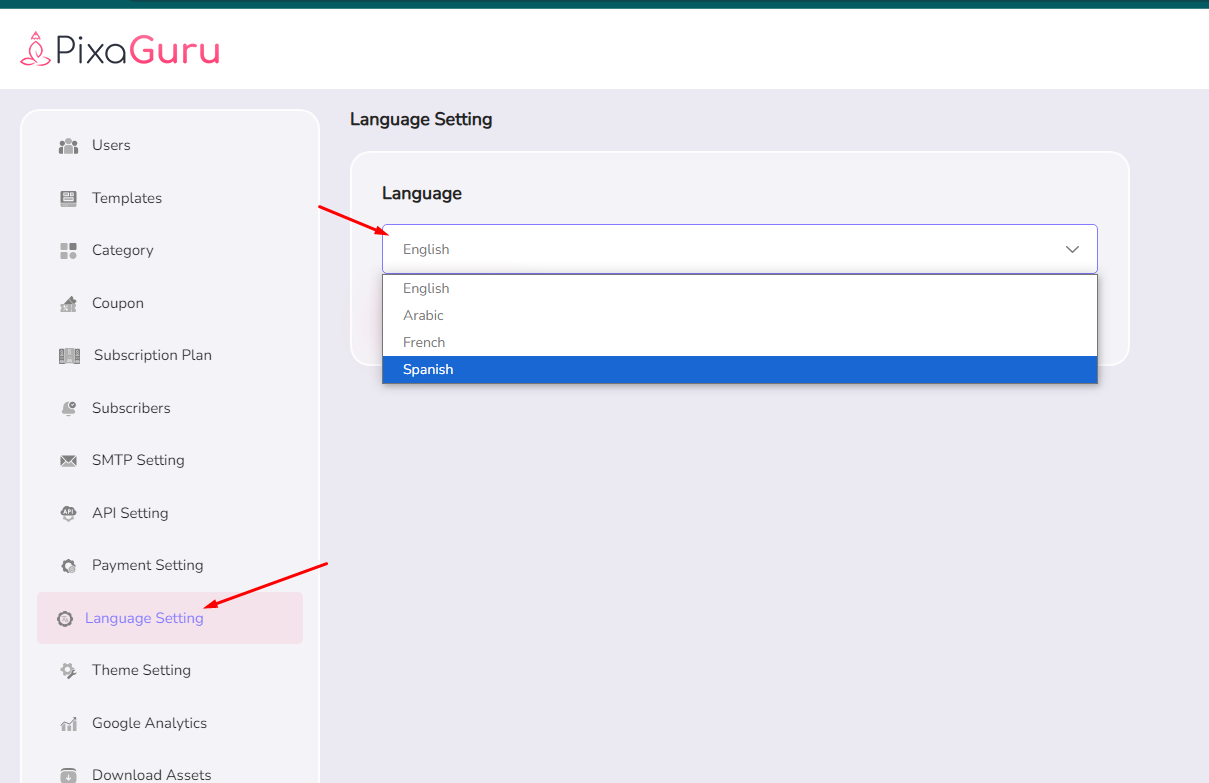
Task: Open the Language Setting sidebar item
Action: tap(144, 618)
